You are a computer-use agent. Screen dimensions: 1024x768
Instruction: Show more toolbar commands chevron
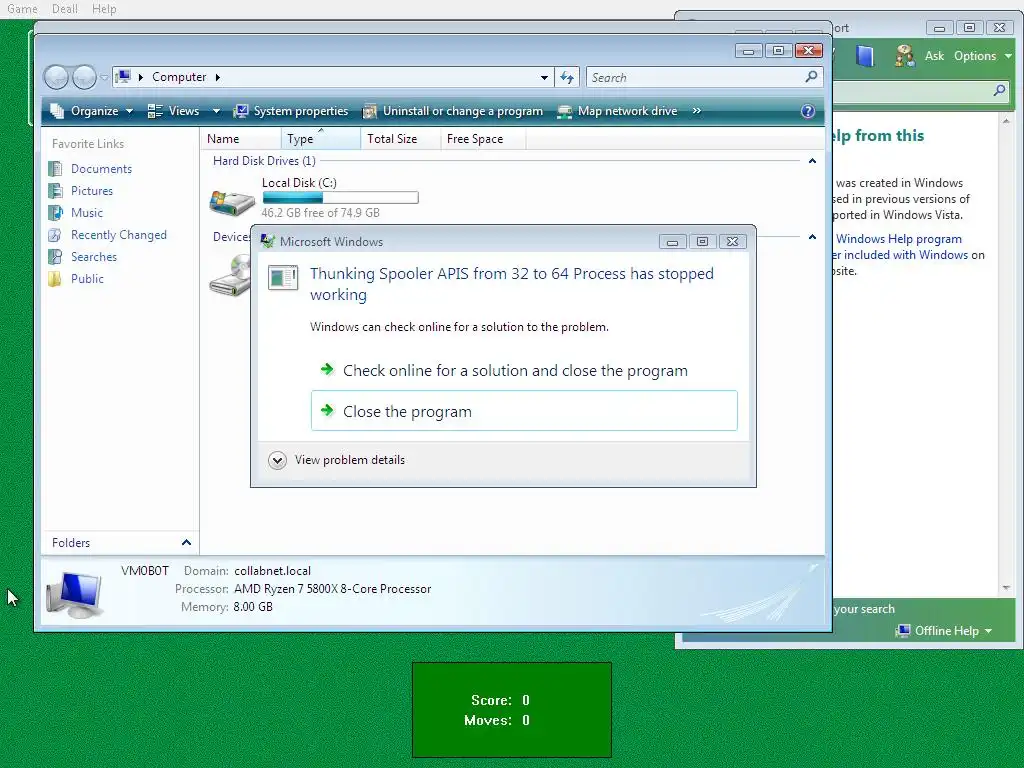[697, 111]
